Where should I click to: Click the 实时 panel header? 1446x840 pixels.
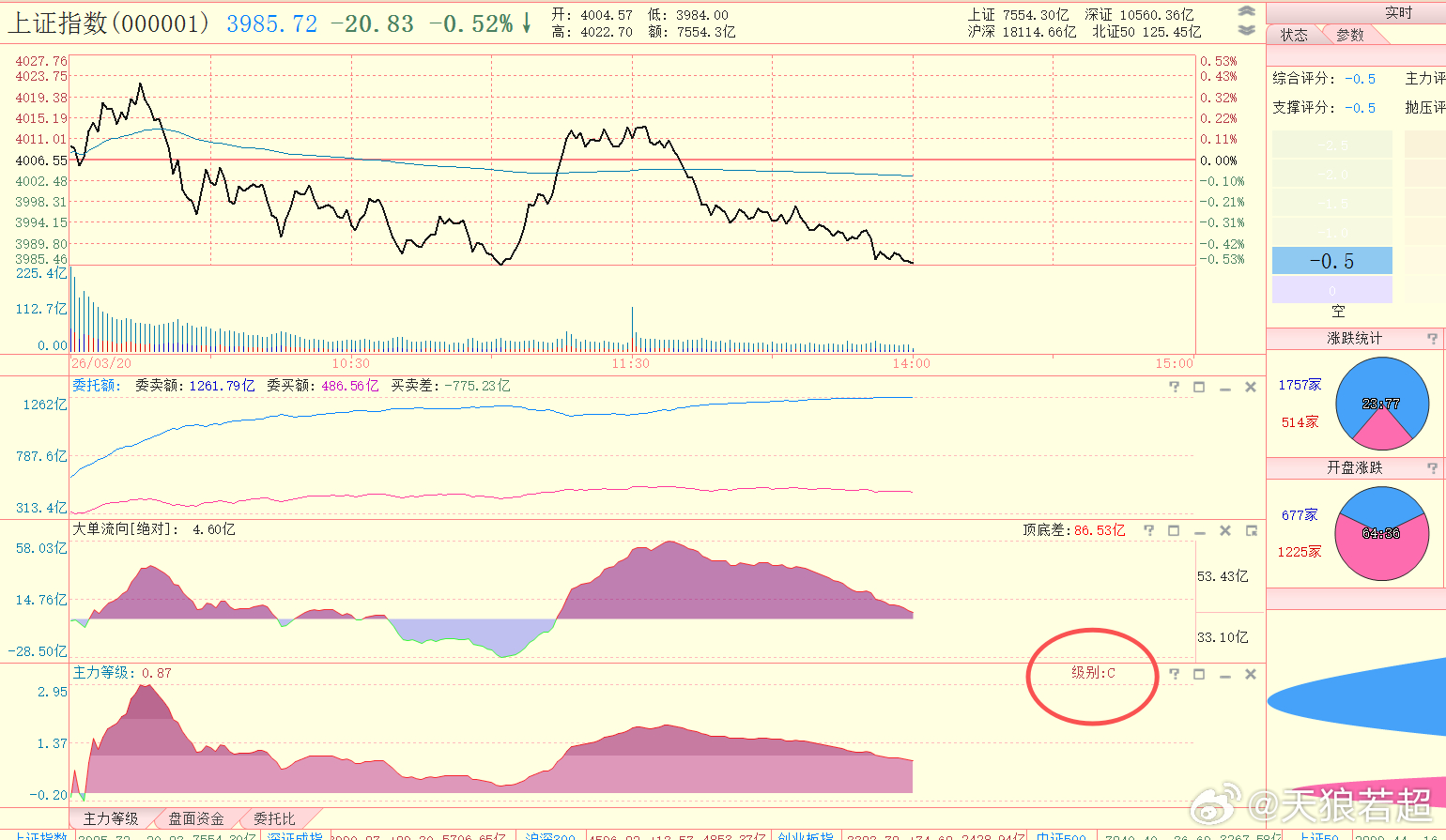tap(1398, 12)
